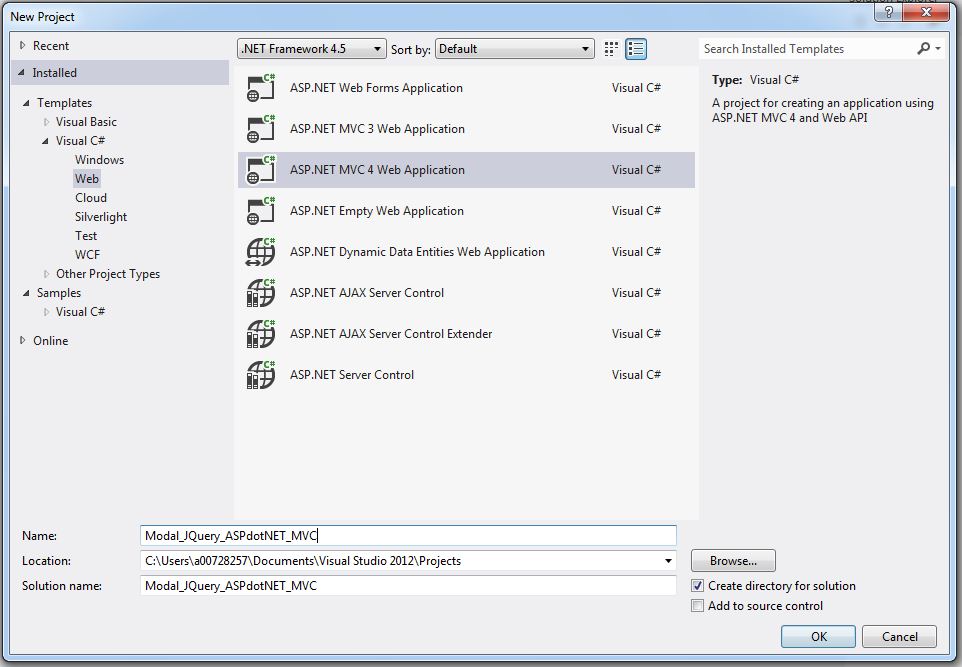This screenshot has height=667, width=962.
Task: Open the dialog help question mark button
Action: [x=888, y=12]
